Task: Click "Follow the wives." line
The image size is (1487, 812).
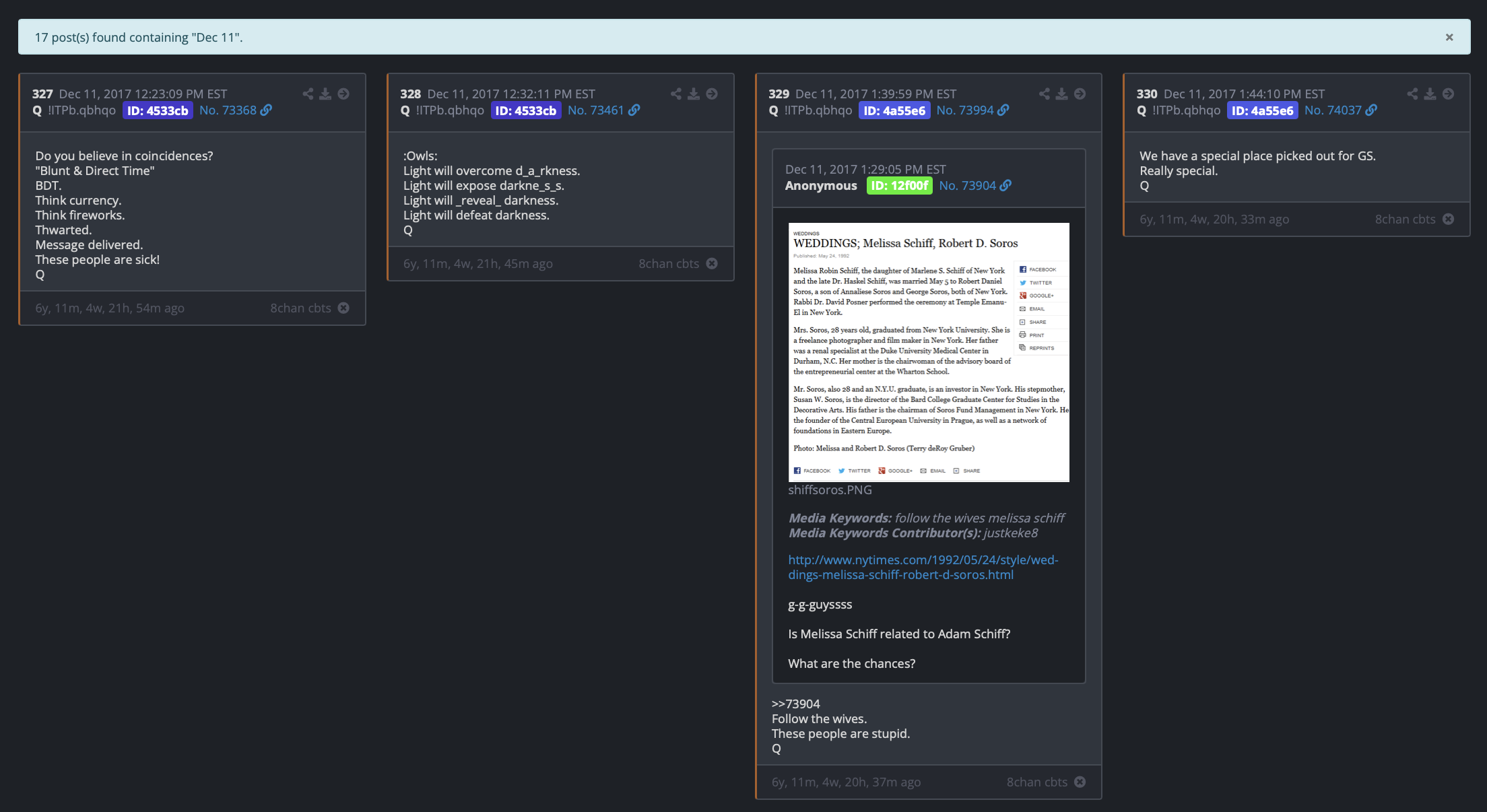Action: (820, 718)
